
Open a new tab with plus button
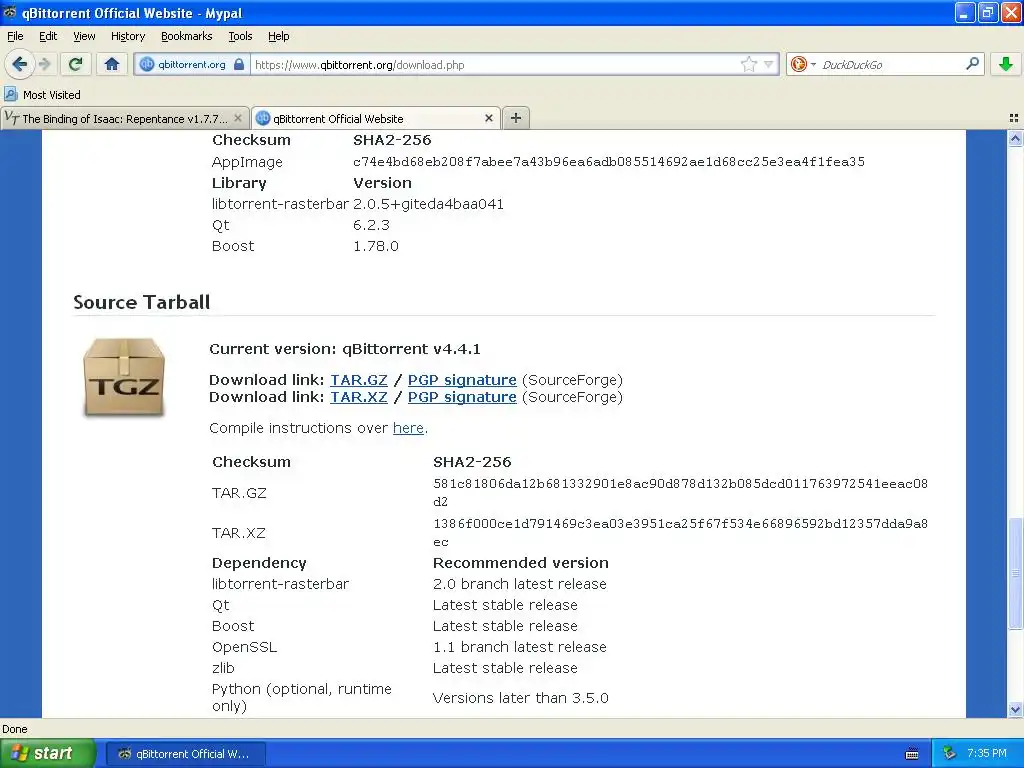point(516,118)
